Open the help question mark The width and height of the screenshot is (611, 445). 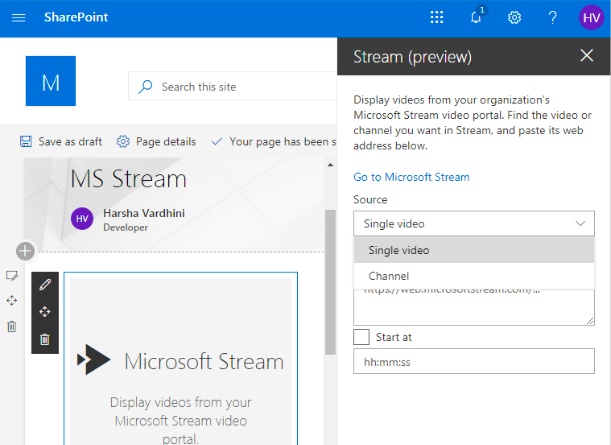pyautogui.click(x=552, y=18)
